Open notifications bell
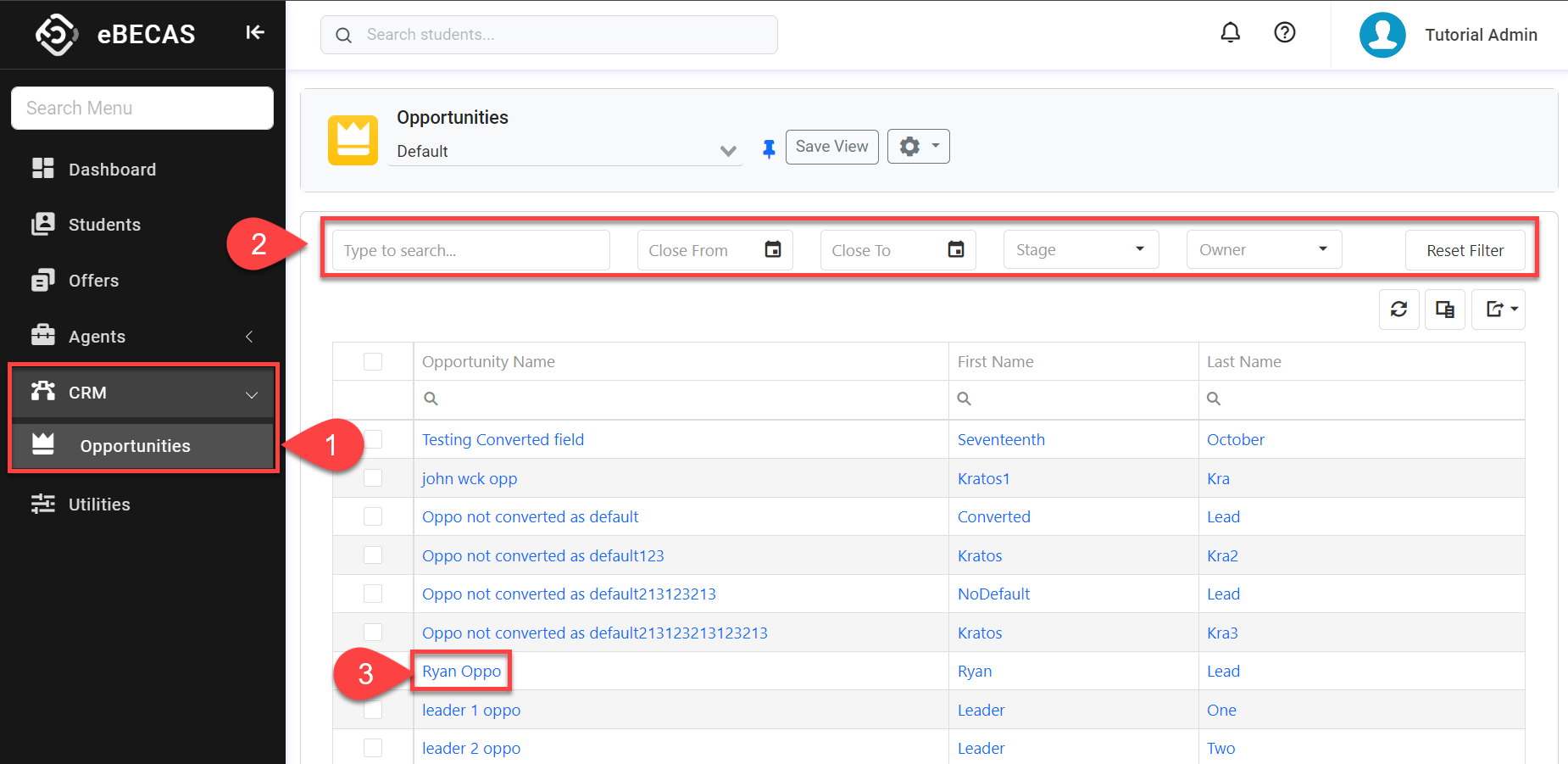This screenshot has height=764, width=1568. tap(1230, 32)
